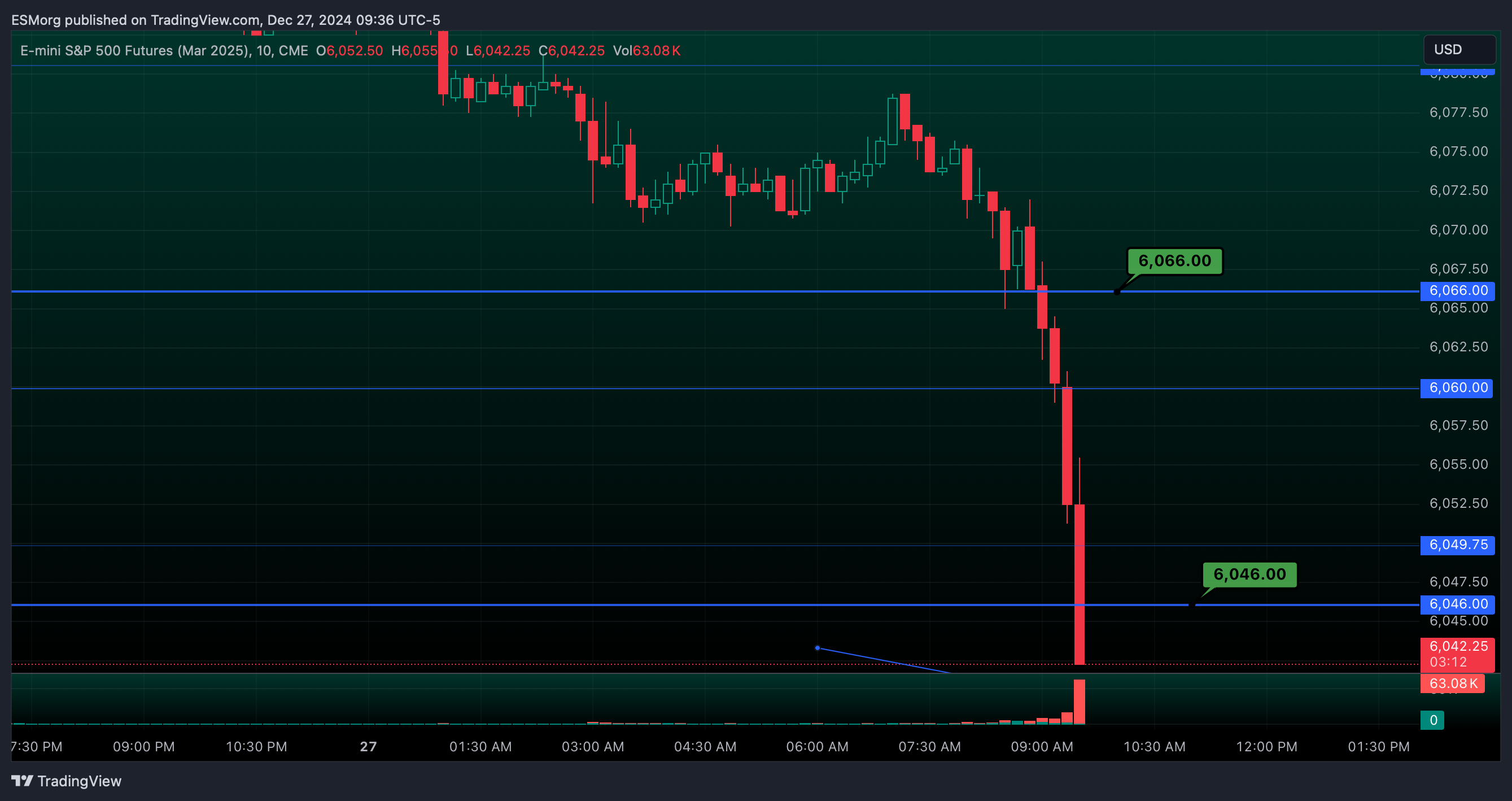Image resolution: width=1512 pixels, height=801 pixels.
Task: Click the TradingView logo at bottom left
Action: point(66,781)
